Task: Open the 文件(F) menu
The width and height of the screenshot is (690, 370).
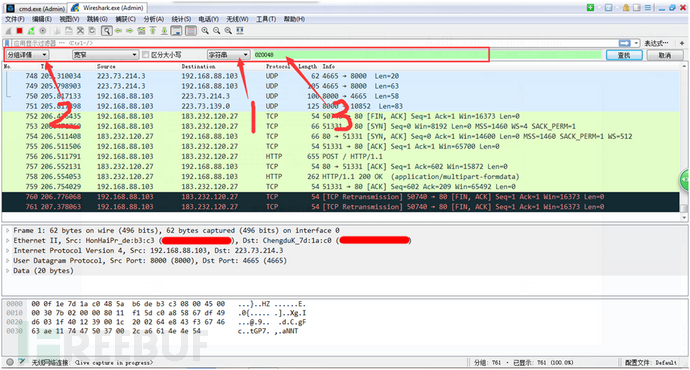Action: [15, 19]
